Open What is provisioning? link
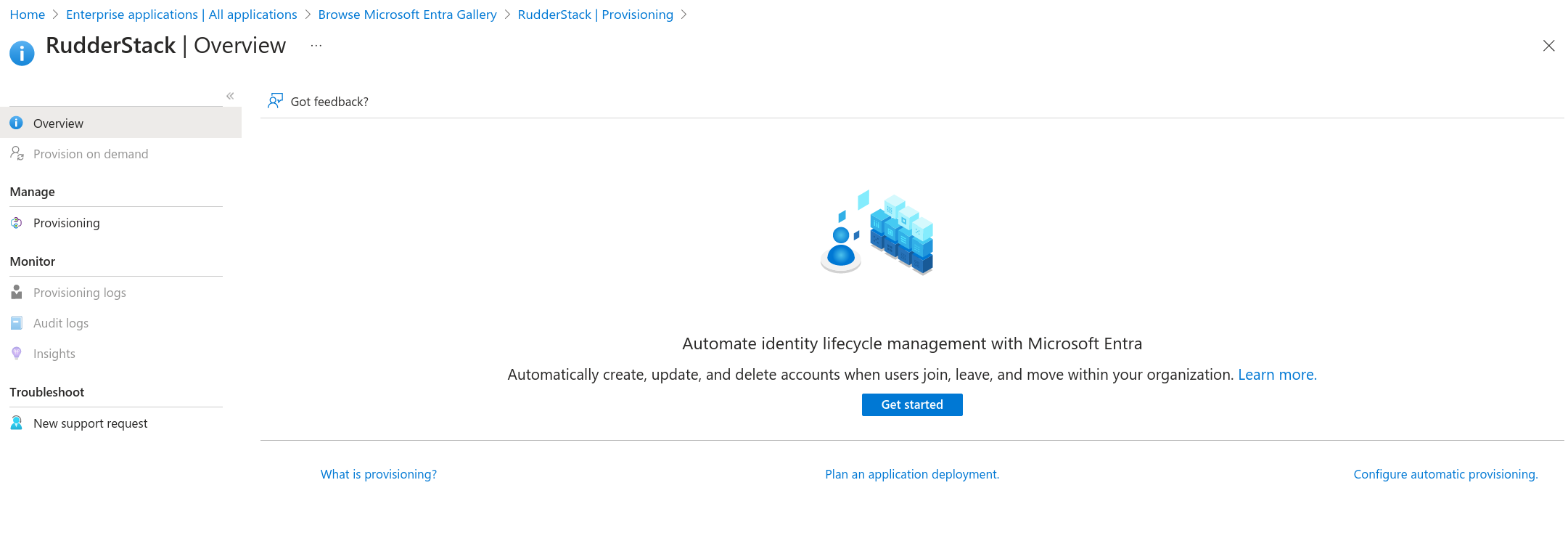 tap(379, 474)
